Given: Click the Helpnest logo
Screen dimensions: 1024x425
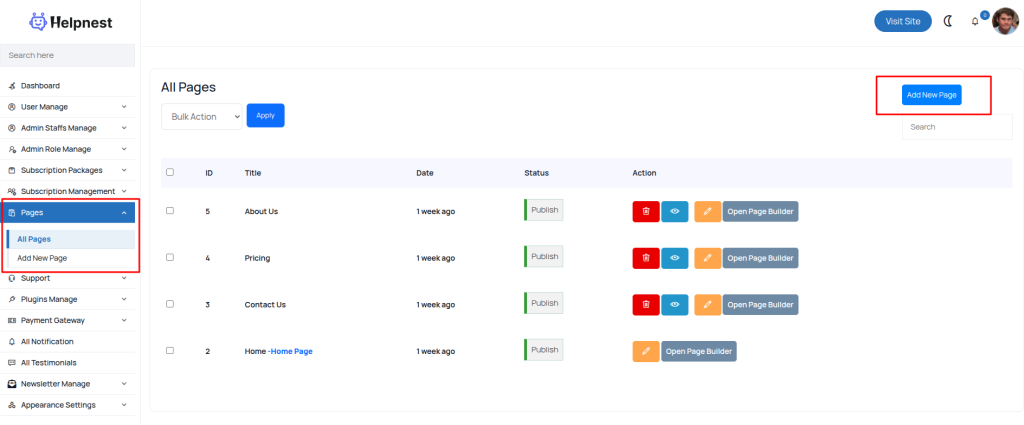Looking at the screenshot, I should click(x=70, y=21).
